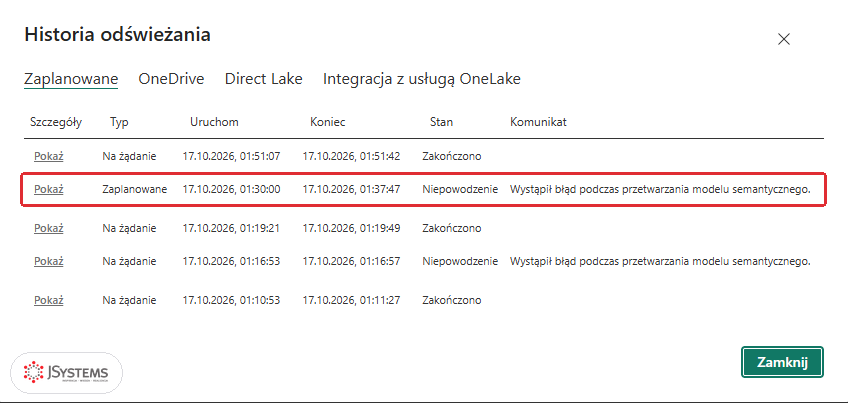Click Na żądanie type in 01:10:53 row
This screenshot has width=848, height=404.
tap(129, 300)
